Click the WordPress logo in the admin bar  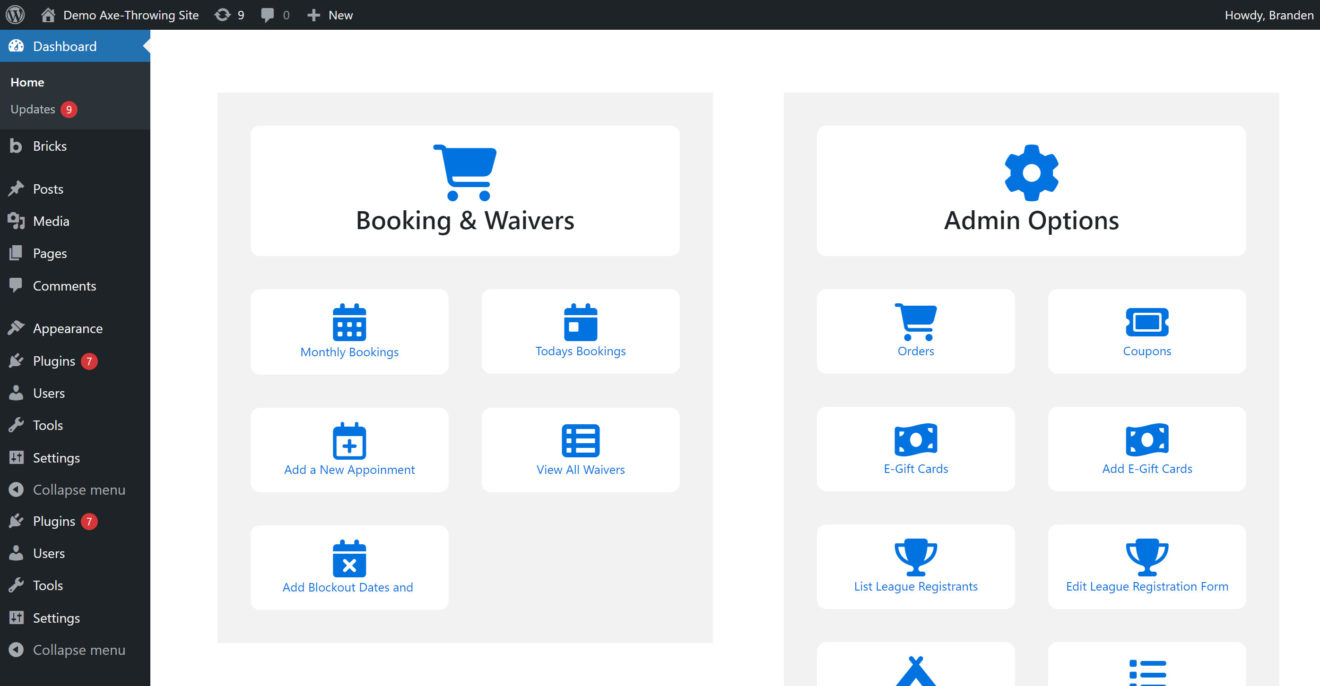[x=14, y=14]
